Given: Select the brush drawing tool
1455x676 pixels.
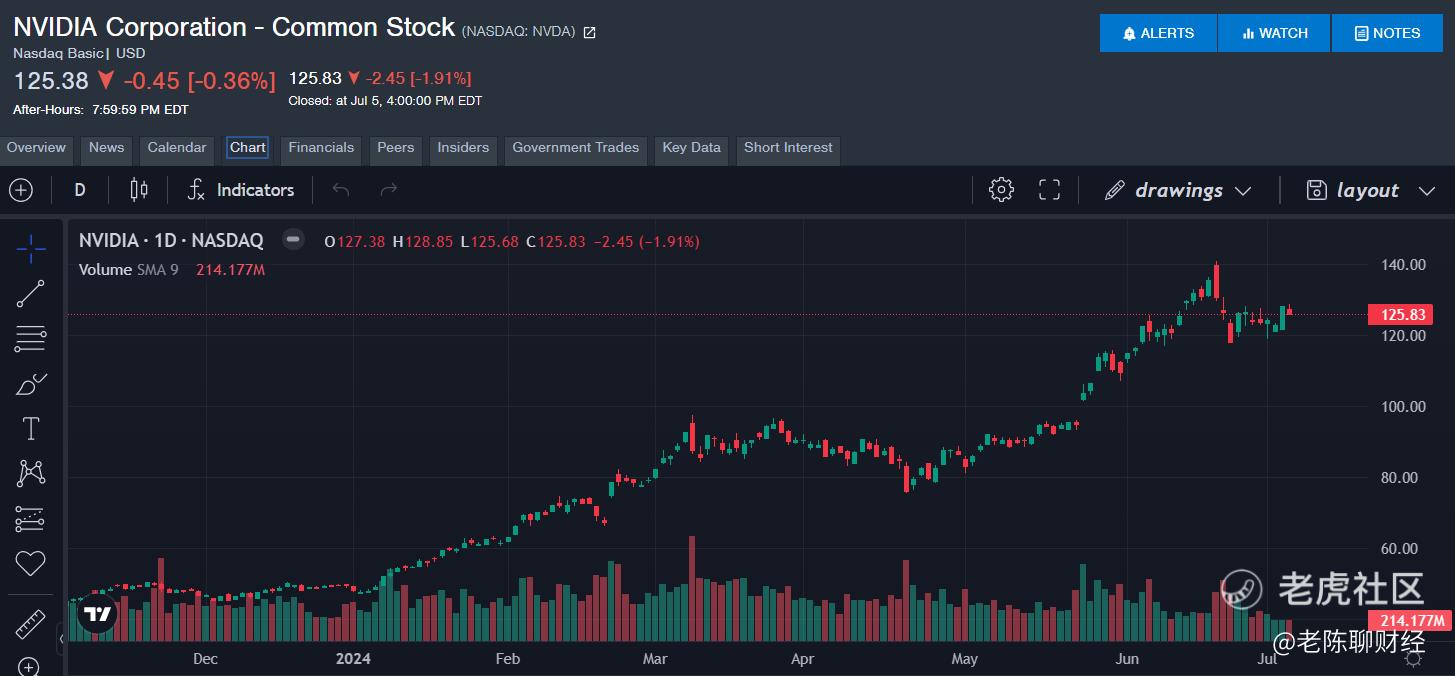Looking at the screenshot, I should coord(30,384).
